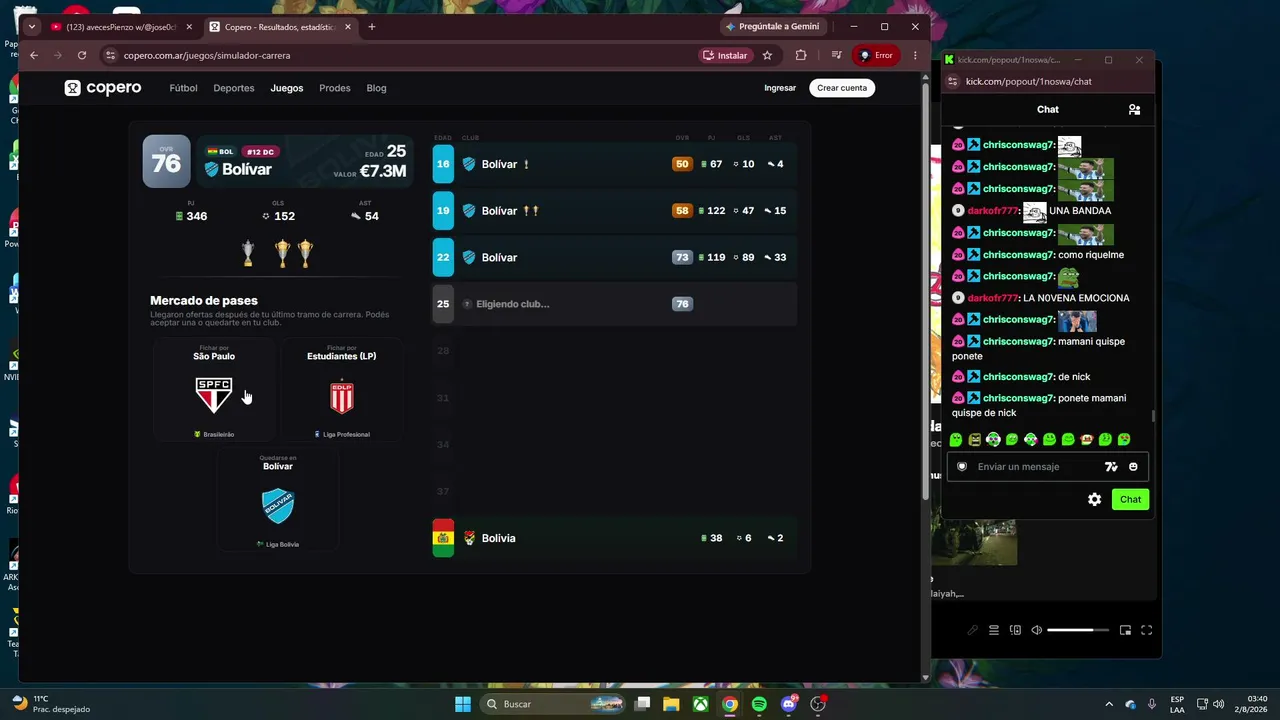Click the 'Eligiendo club...' row
1280x720 pixels.
point(614,304)
